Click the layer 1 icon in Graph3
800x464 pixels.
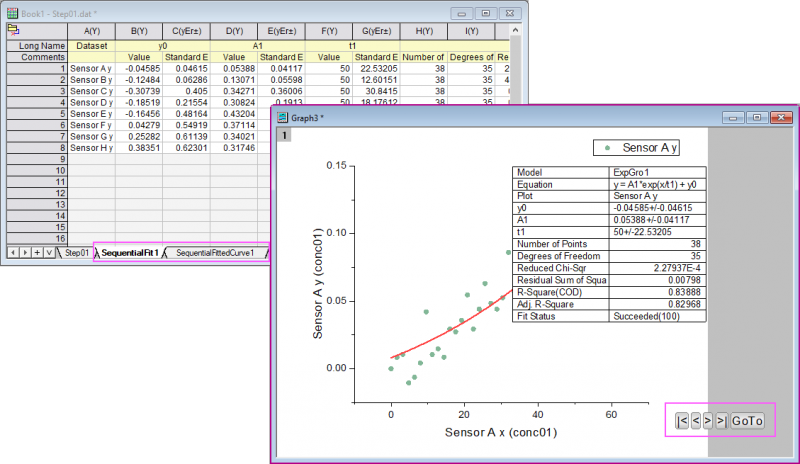pos(285,135)
